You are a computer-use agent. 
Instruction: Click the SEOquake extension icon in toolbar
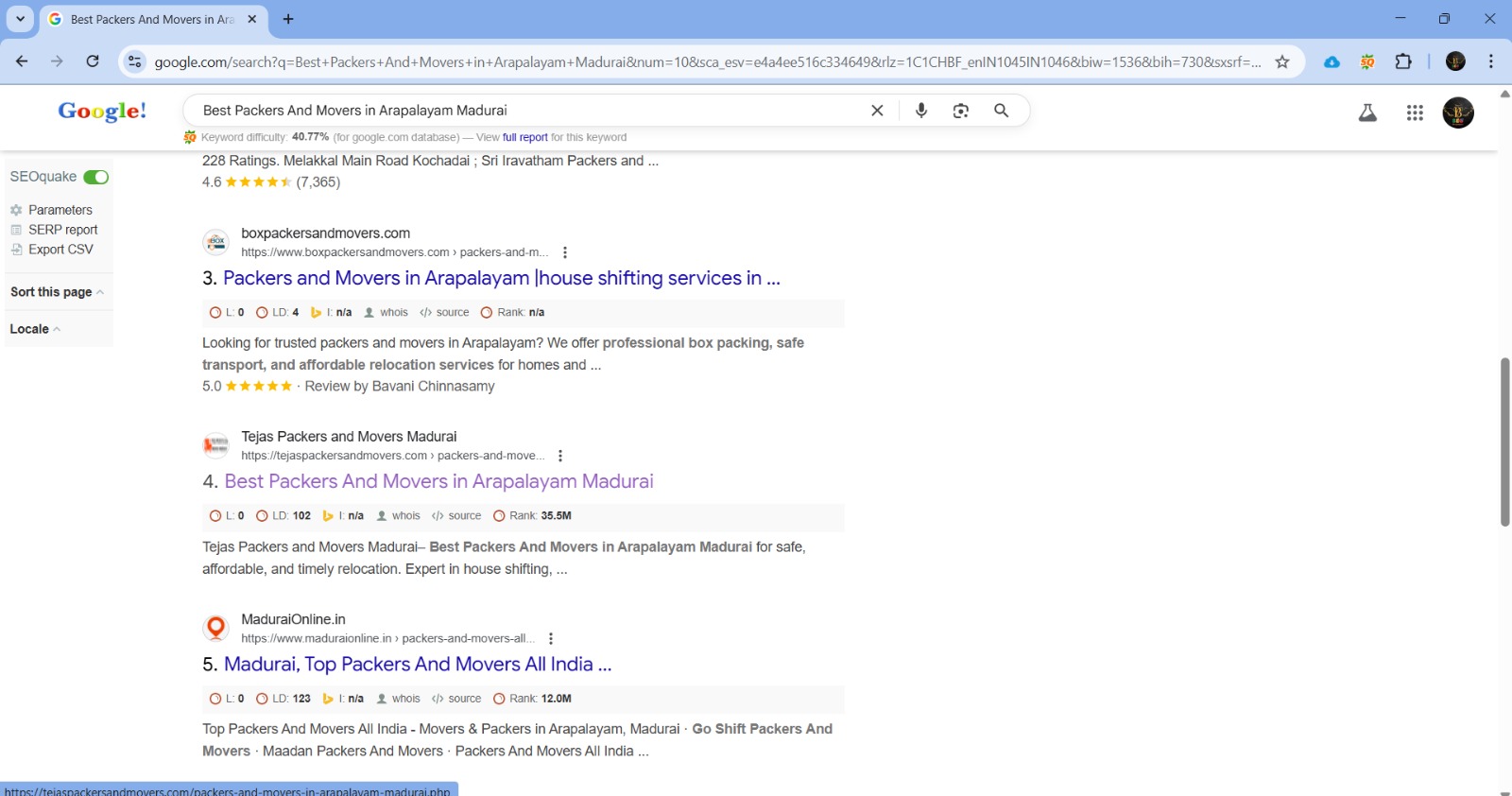[1367, 61]
